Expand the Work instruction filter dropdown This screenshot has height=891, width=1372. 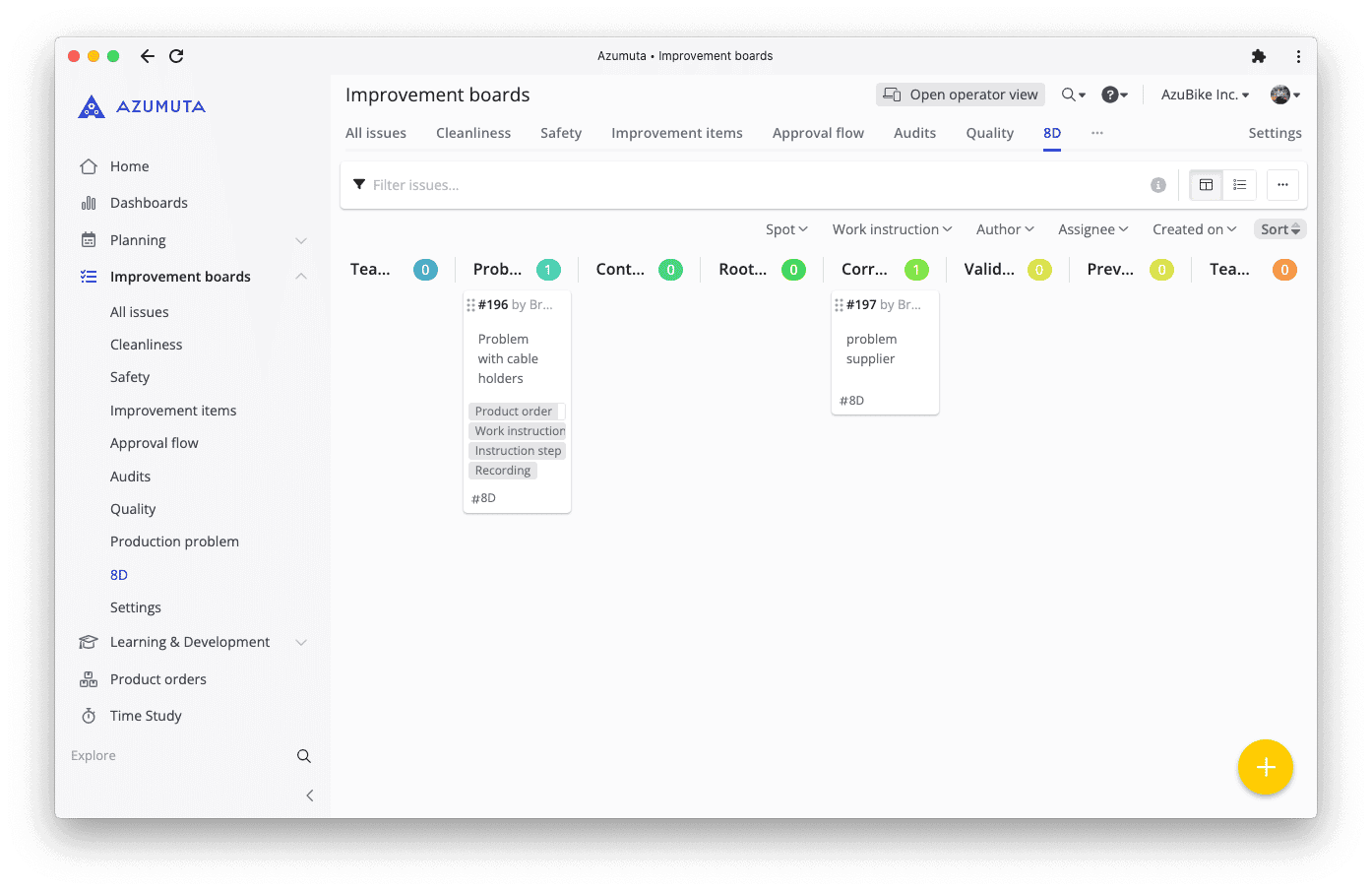tap(892, 229)
